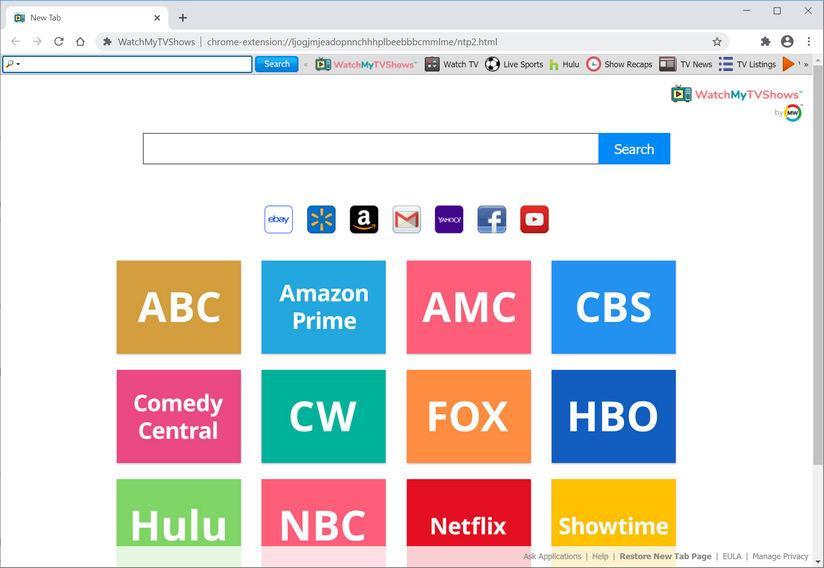Select the New Tab browser tab

pyautogui.click(x=87, y=18)
